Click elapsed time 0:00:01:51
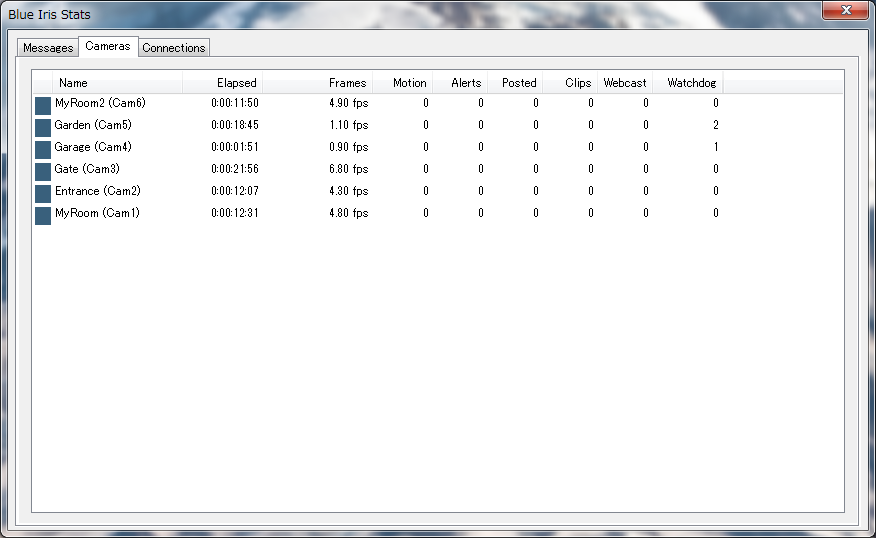The image size is (876, 538). tap(235, 147)
